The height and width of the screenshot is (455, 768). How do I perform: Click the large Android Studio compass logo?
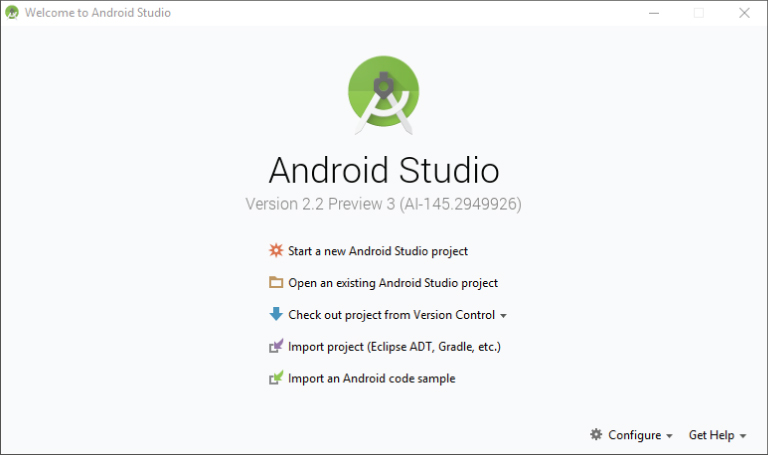tap(384, 95)
